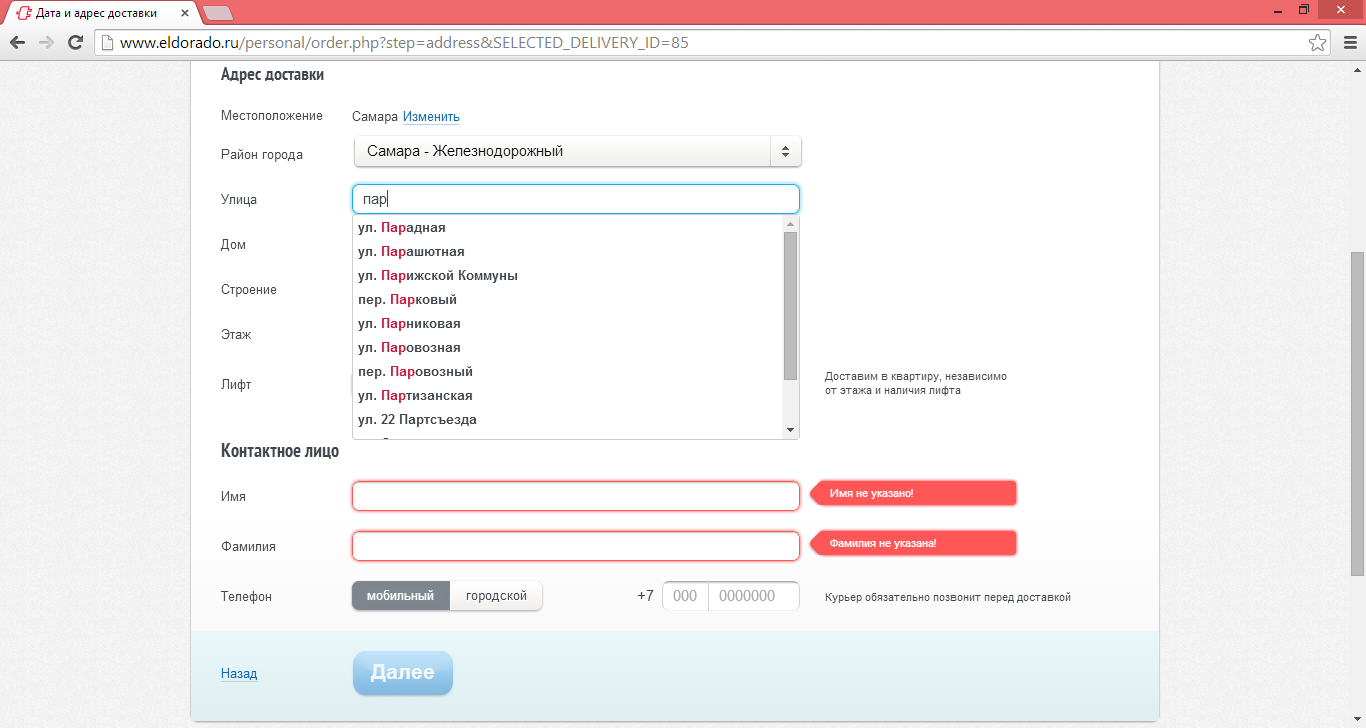
Task: Choose 'ул. Паровозная' street suggestion
Action: click(567, 348)
